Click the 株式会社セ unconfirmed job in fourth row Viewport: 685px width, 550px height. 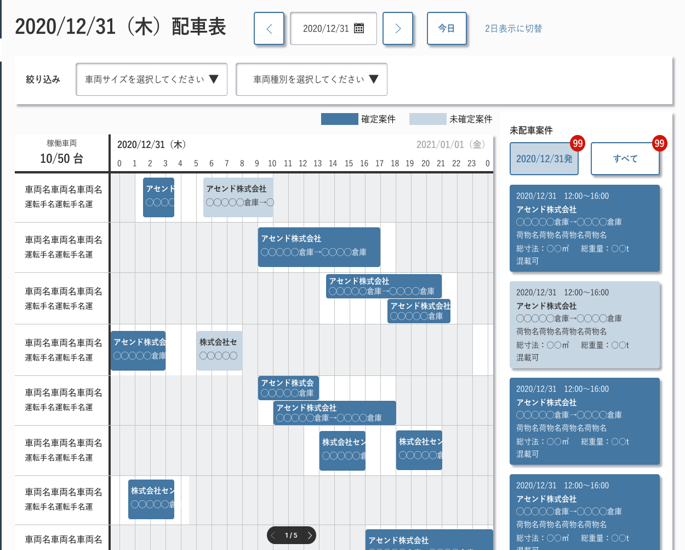(x=218, y=349)
